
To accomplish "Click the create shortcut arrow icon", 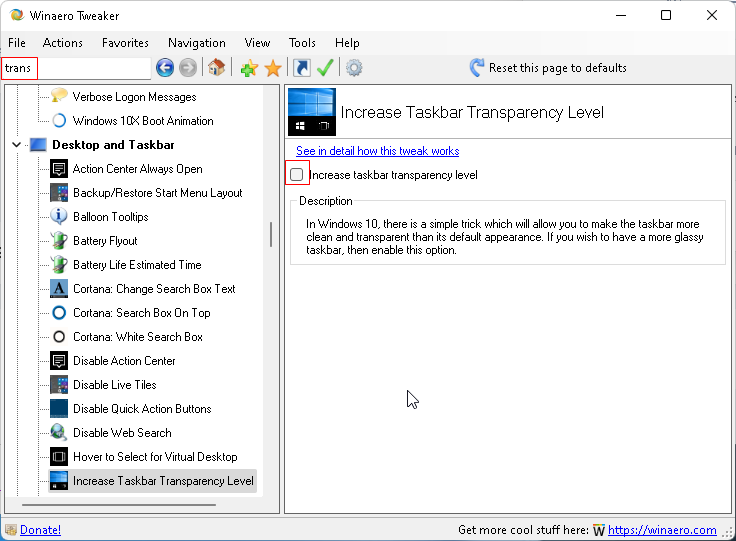I will (301, 68).
